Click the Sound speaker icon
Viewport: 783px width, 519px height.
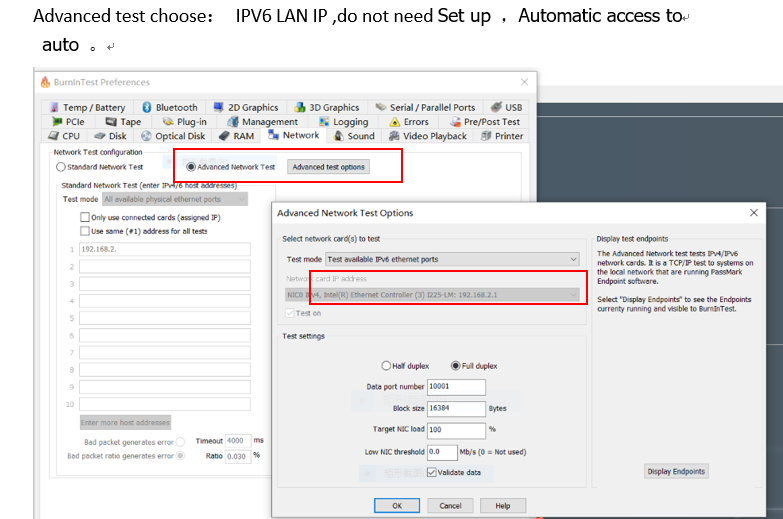(339, 136)
